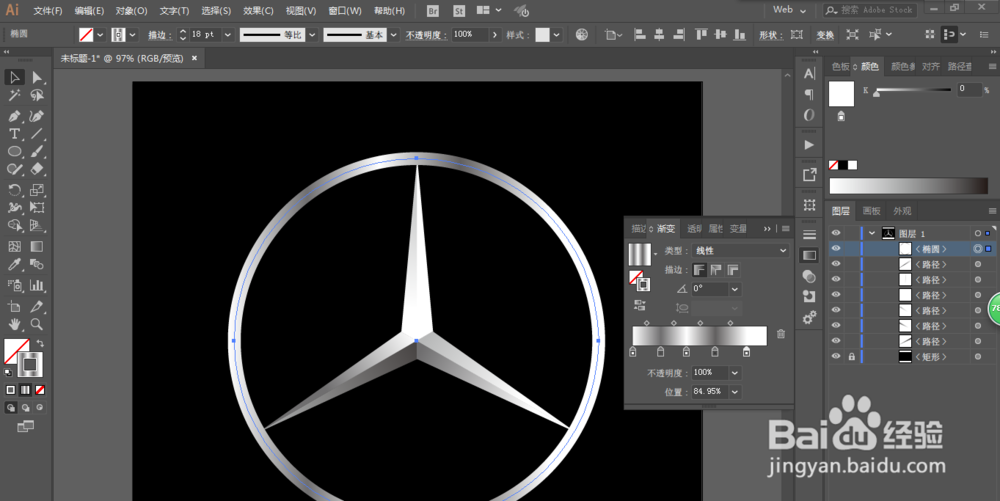The image size is (1000, 501).
Task: Apply gradient within stroke (first stroke button)
Action: [x=700, y=270]
